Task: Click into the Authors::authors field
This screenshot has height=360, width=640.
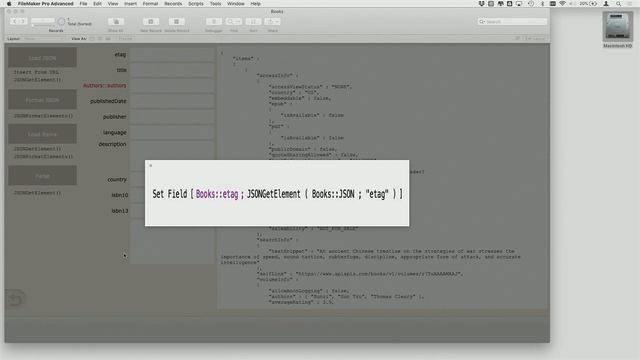Action: (x=172, y=86)
